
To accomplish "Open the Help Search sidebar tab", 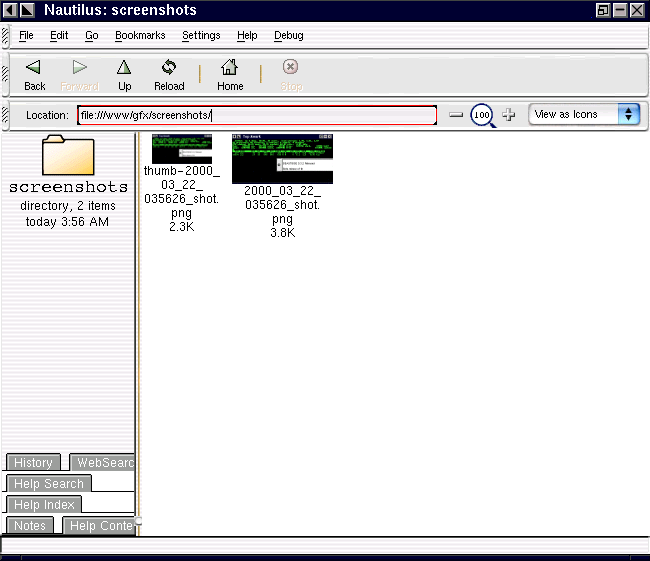I will [x=49, y=483].
